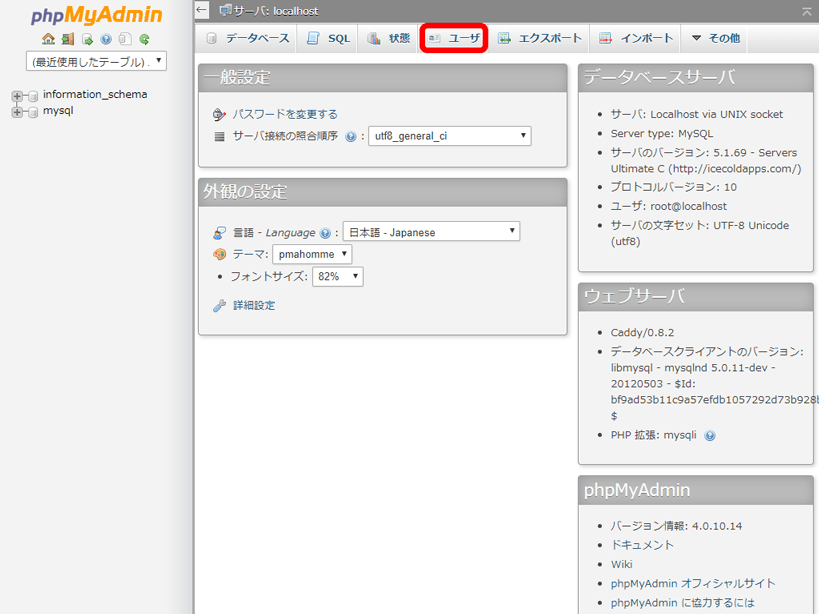This screenshot has height=614, width=819.
Task: Open the ドキュメント link
Action: click(x=642, y=545)
